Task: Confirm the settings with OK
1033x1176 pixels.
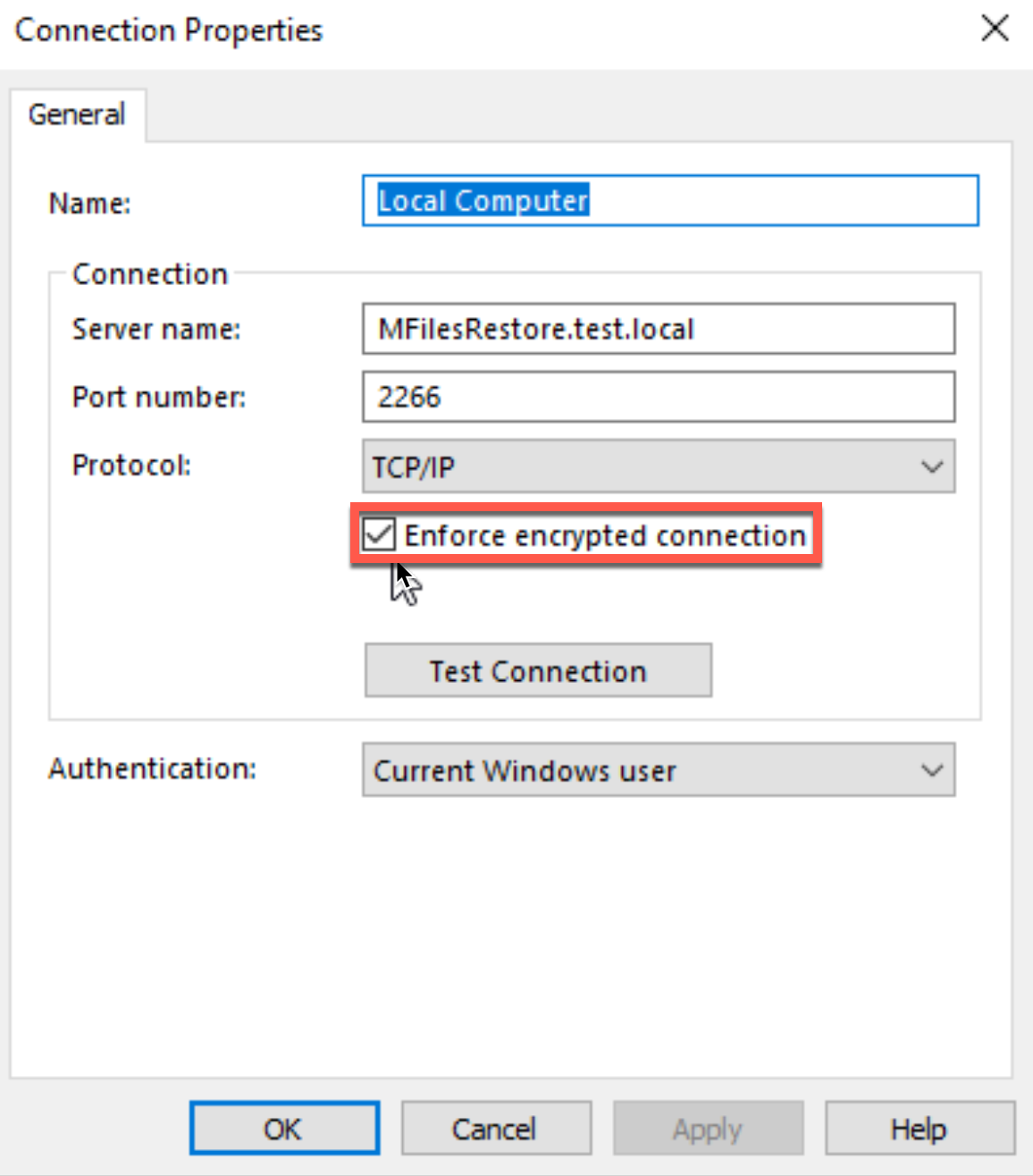Action: click(x=284, y=1129)
